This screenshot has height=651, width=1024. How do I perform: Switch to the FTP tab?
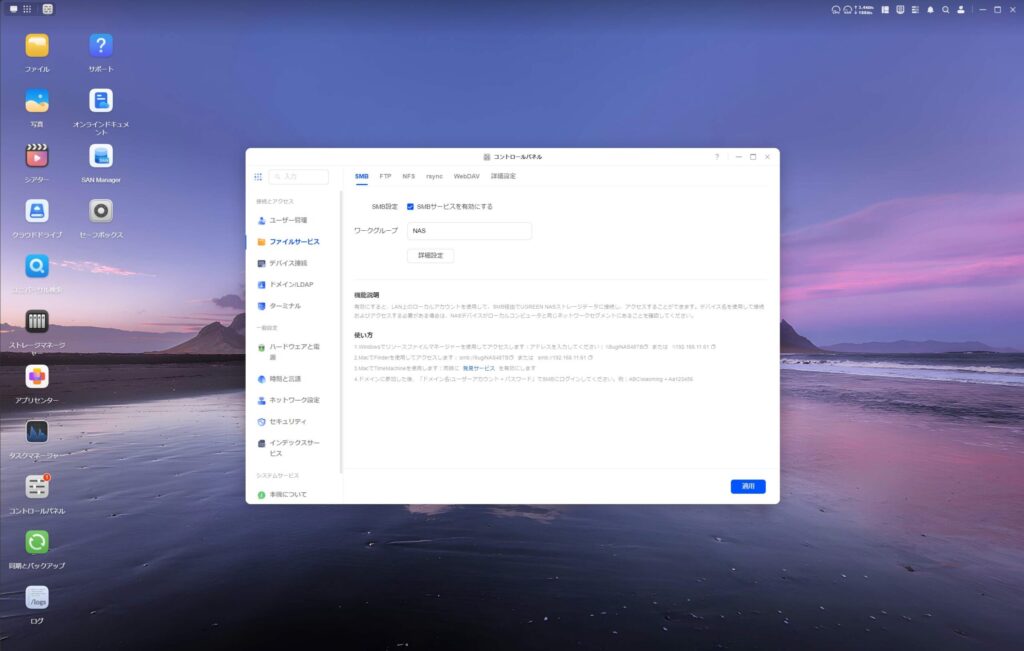[385, 176]
